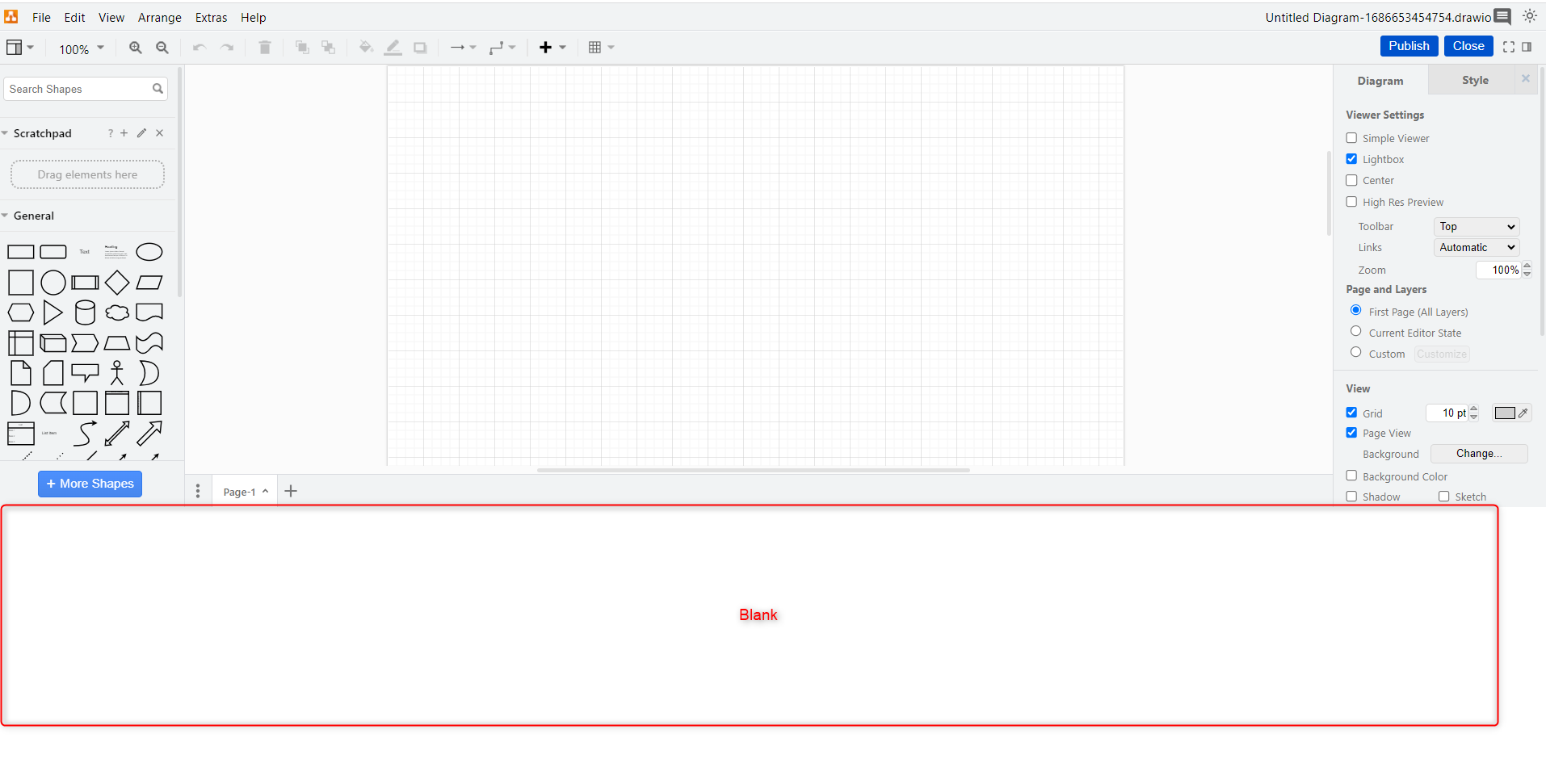Click the grid color swatch
This screenshot has height=784, width=1546.
(x=1505, y=413)
